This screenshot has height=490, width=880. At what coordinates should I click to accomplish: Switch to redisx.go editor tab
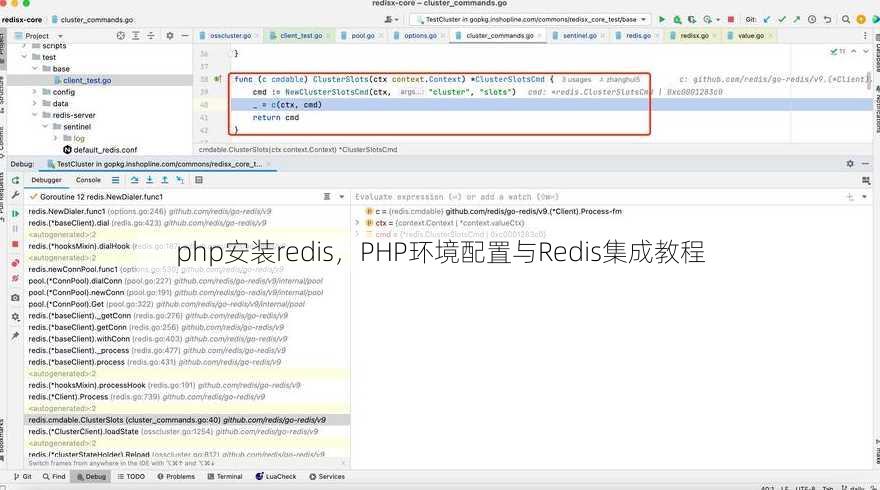click(692, 35)
